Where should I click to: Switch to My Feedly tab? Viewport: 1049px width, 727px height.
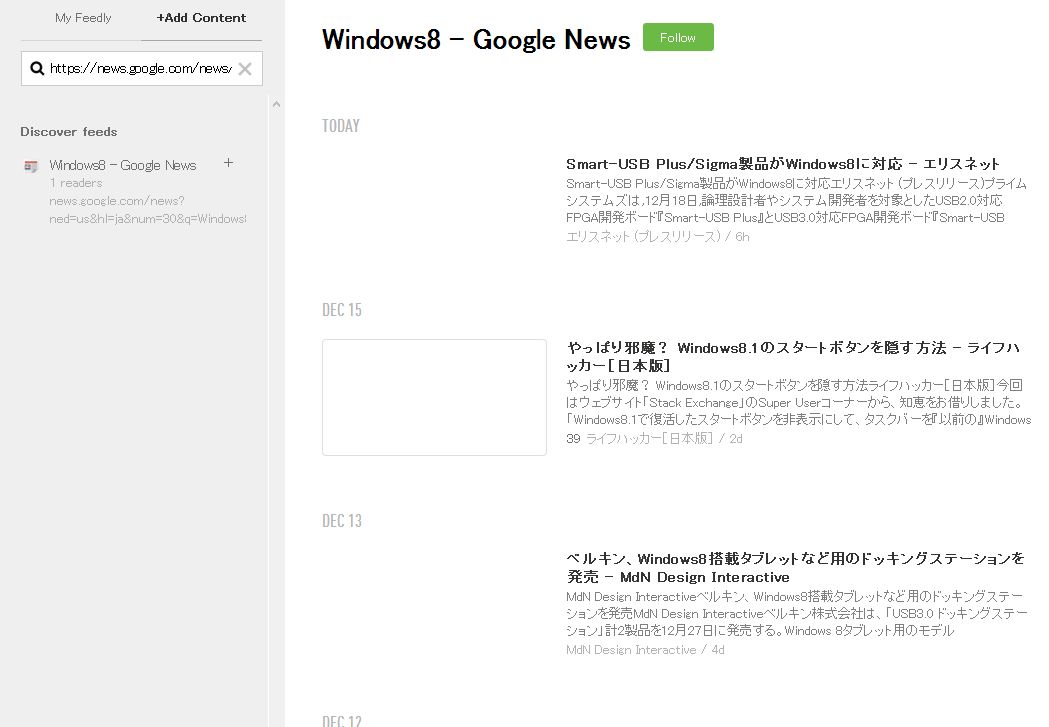83,18
